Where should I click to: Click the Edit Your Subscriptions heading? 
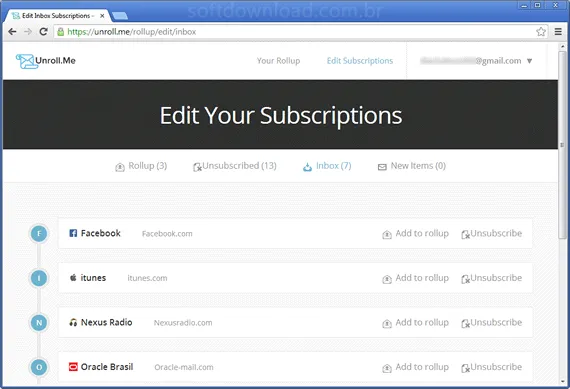tap(281, 116)
